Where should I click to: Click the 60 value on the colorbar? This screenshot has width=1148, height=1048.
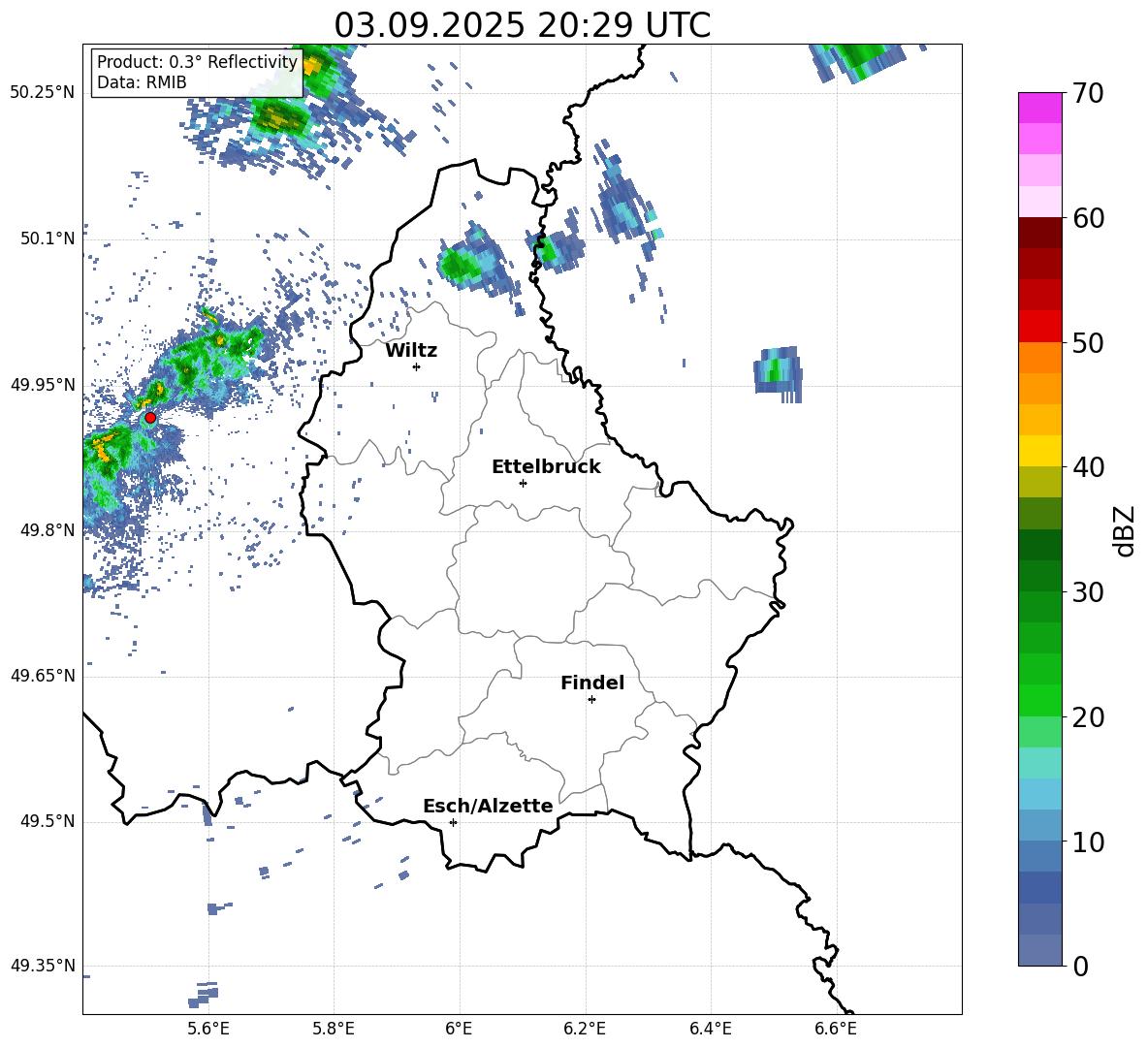1087,218
